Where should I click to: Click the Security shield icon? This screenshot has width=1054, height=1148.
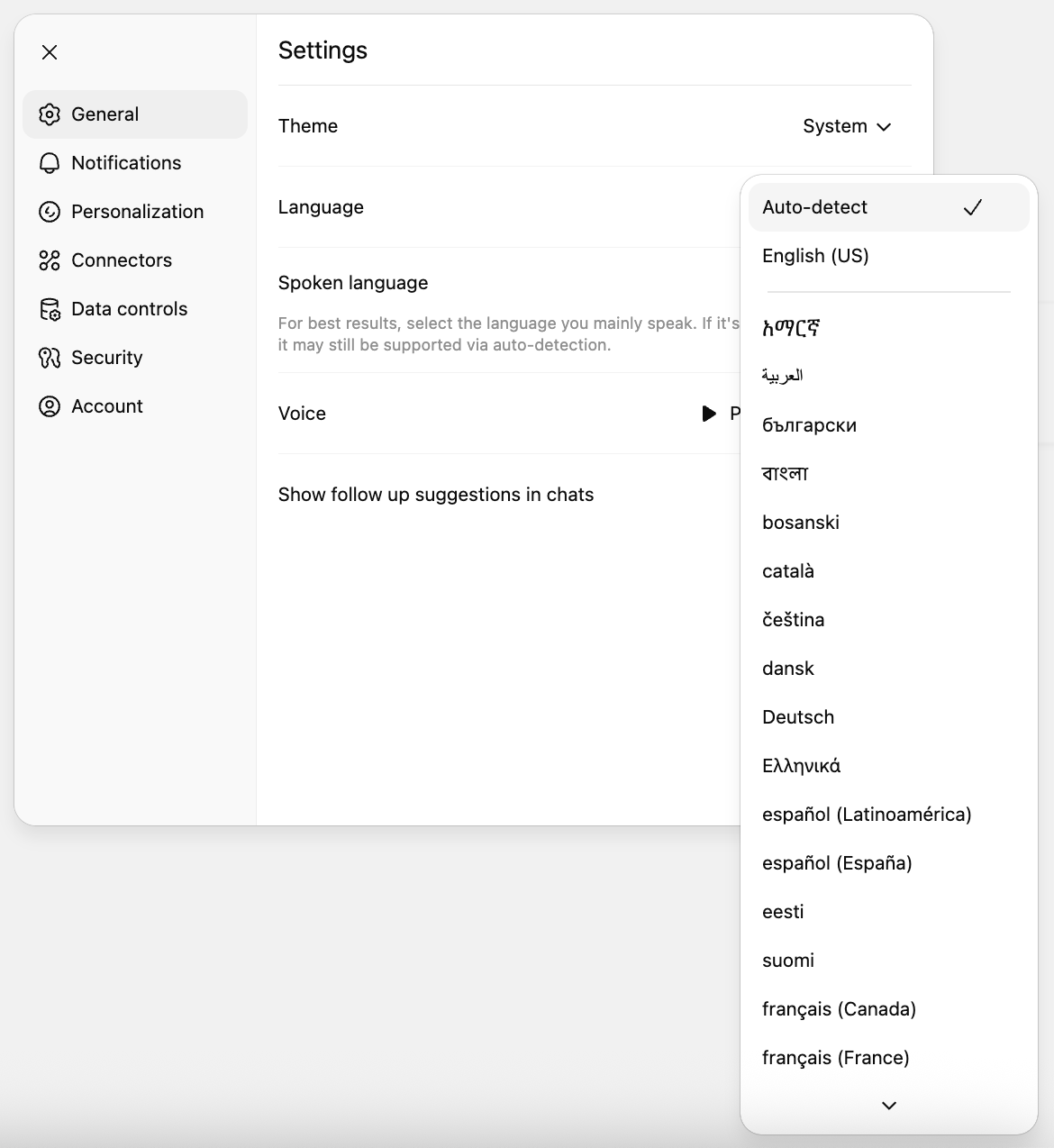[x=50, y=357]
